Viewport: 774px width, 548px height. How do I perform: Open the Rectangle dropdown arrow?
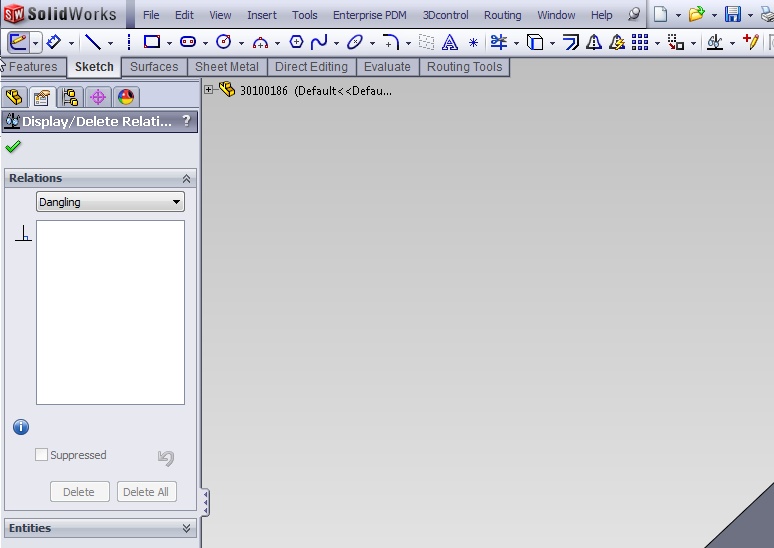tap(169, 43)
